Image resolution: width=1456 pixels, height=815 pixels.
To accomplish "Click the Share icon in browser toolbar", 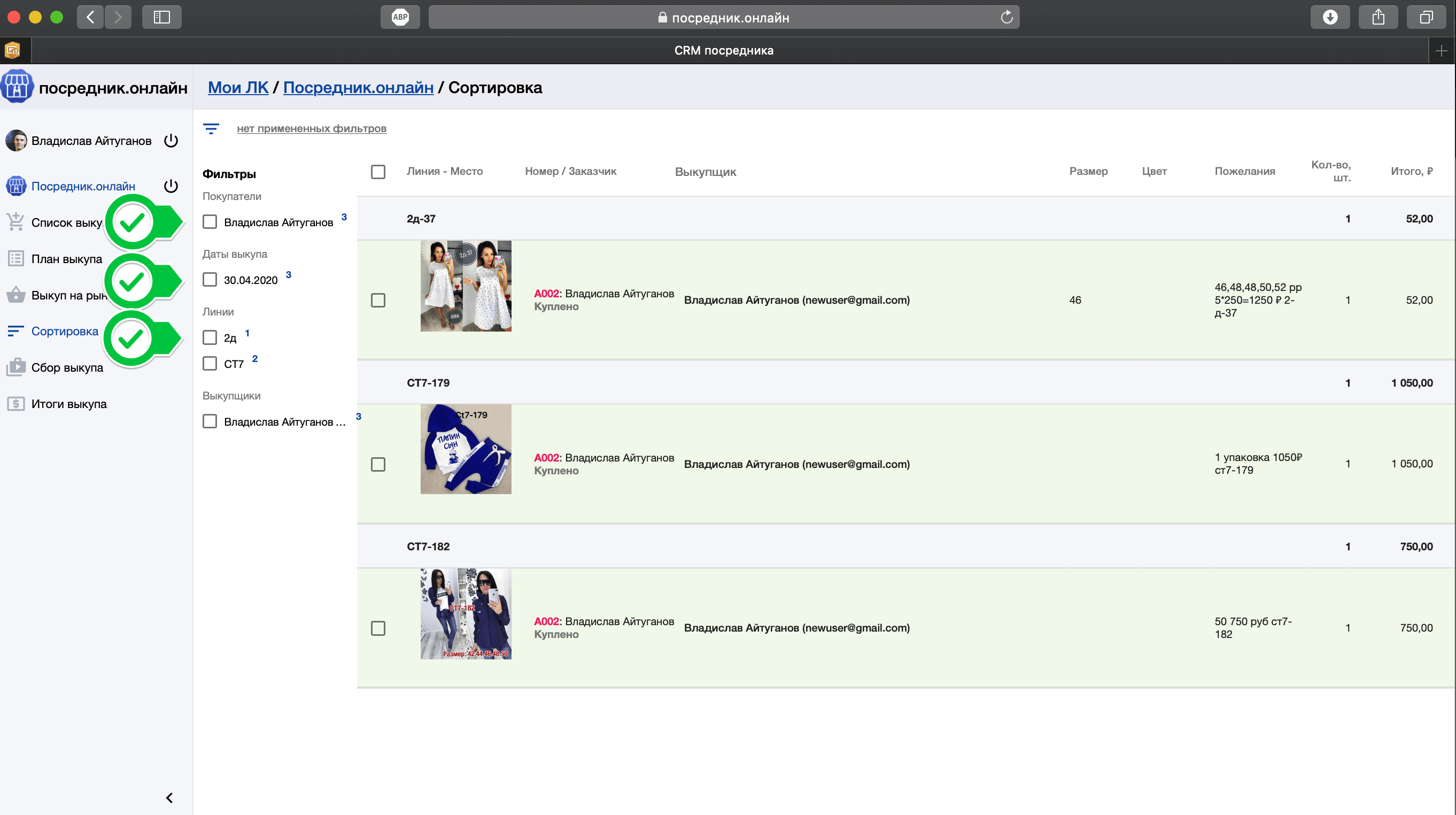I will pos(1378,17).
